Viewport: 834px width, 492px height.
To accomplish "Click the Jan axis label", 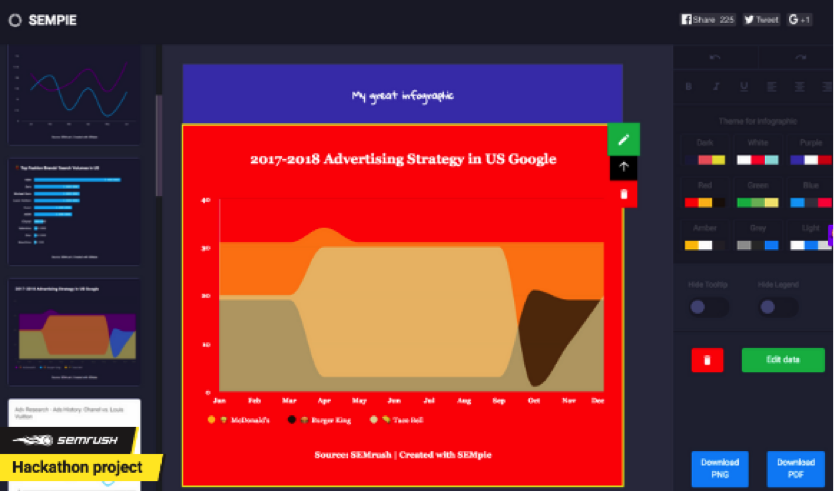I will 219,401.
